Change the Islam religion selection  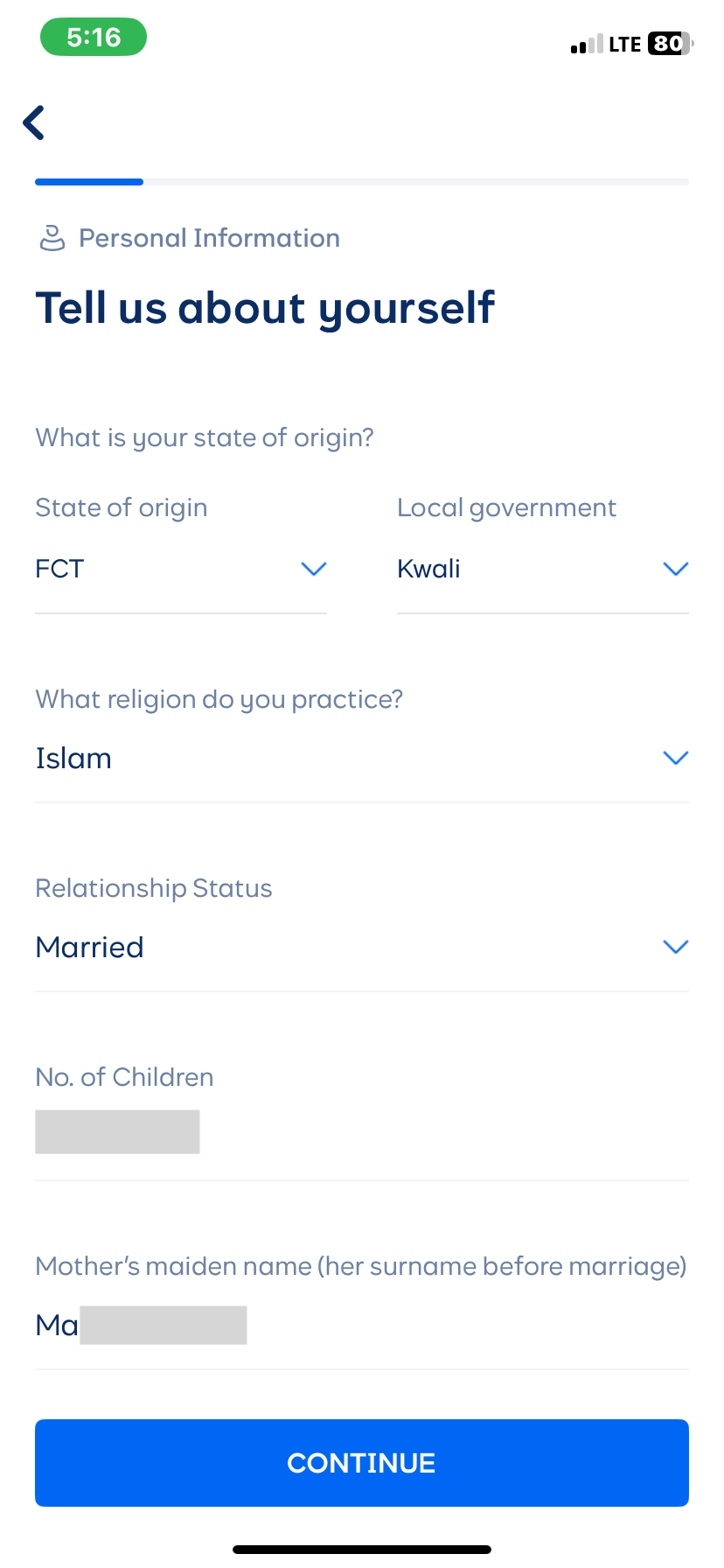pyautogui.click(x=73, y=758)
